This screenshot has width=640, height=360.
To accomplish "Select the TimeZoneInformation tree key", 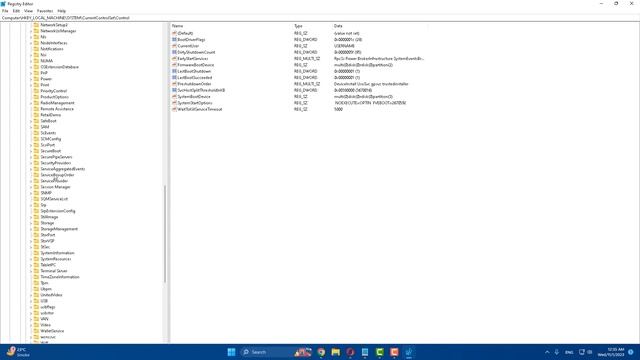I will point(60,277).
